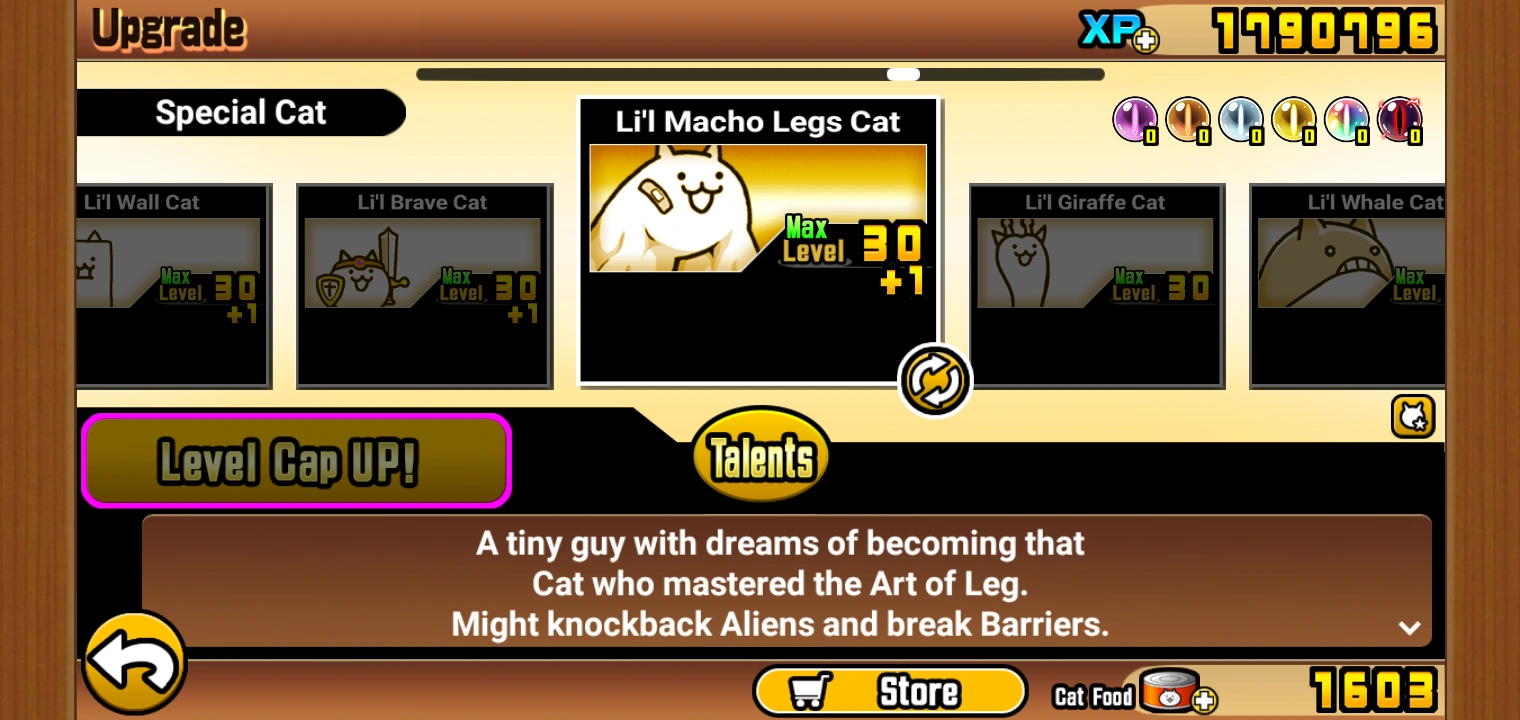
Task: Expand description with the down chevron
Action: click(1409, 628)
